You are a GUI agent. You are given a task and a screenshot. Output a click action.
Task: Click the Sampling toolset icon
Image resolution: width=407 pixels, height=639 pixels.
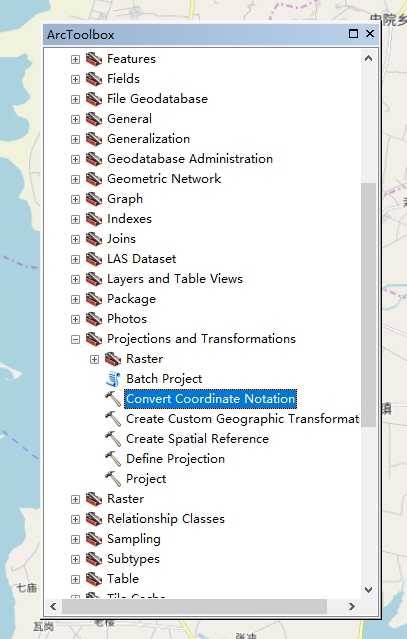pyautogui.click(x=94, y=539)
